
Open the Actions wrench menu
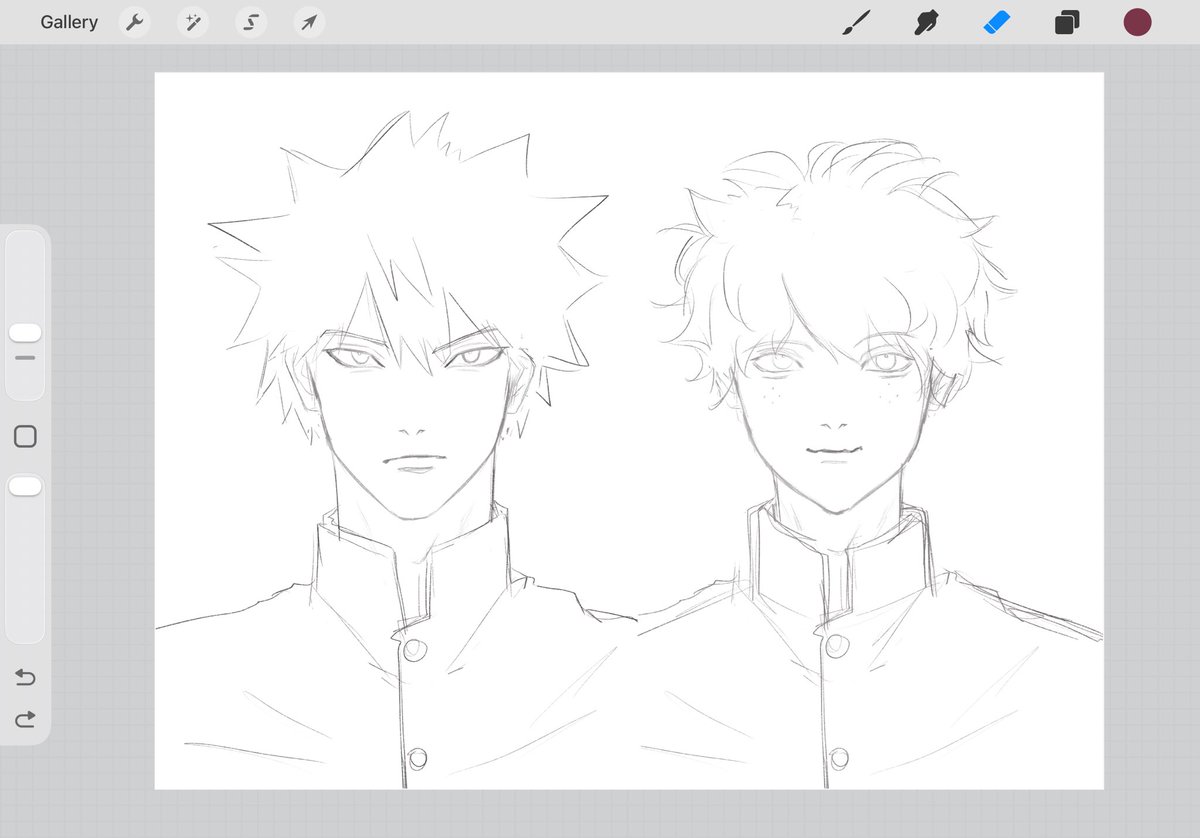134,22
